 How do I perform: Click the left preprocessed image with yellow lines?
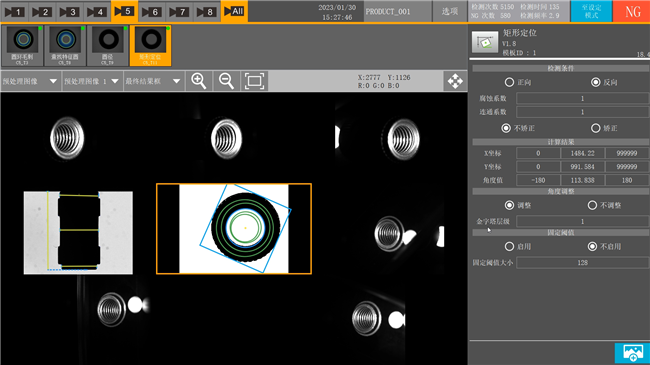click(78, 233)
